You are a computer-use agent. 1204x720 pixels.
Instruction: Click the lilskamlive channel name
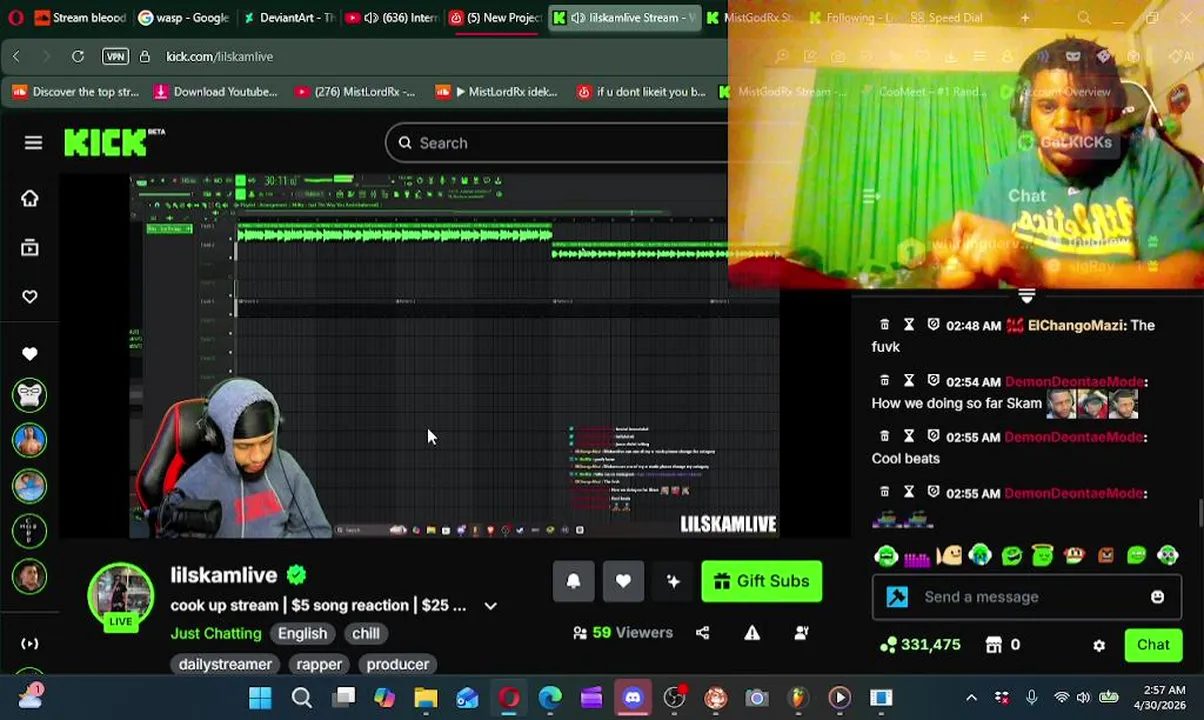[224, 575]
